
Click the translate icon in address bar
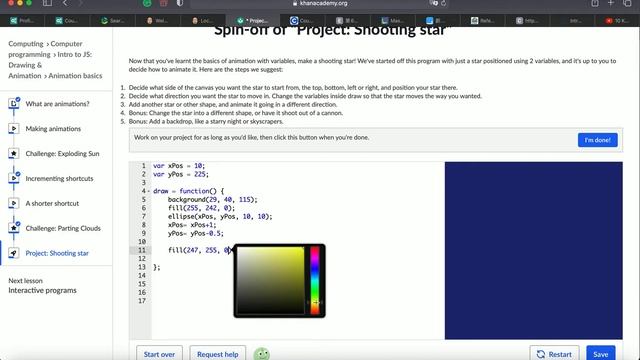tap(433, 3)
